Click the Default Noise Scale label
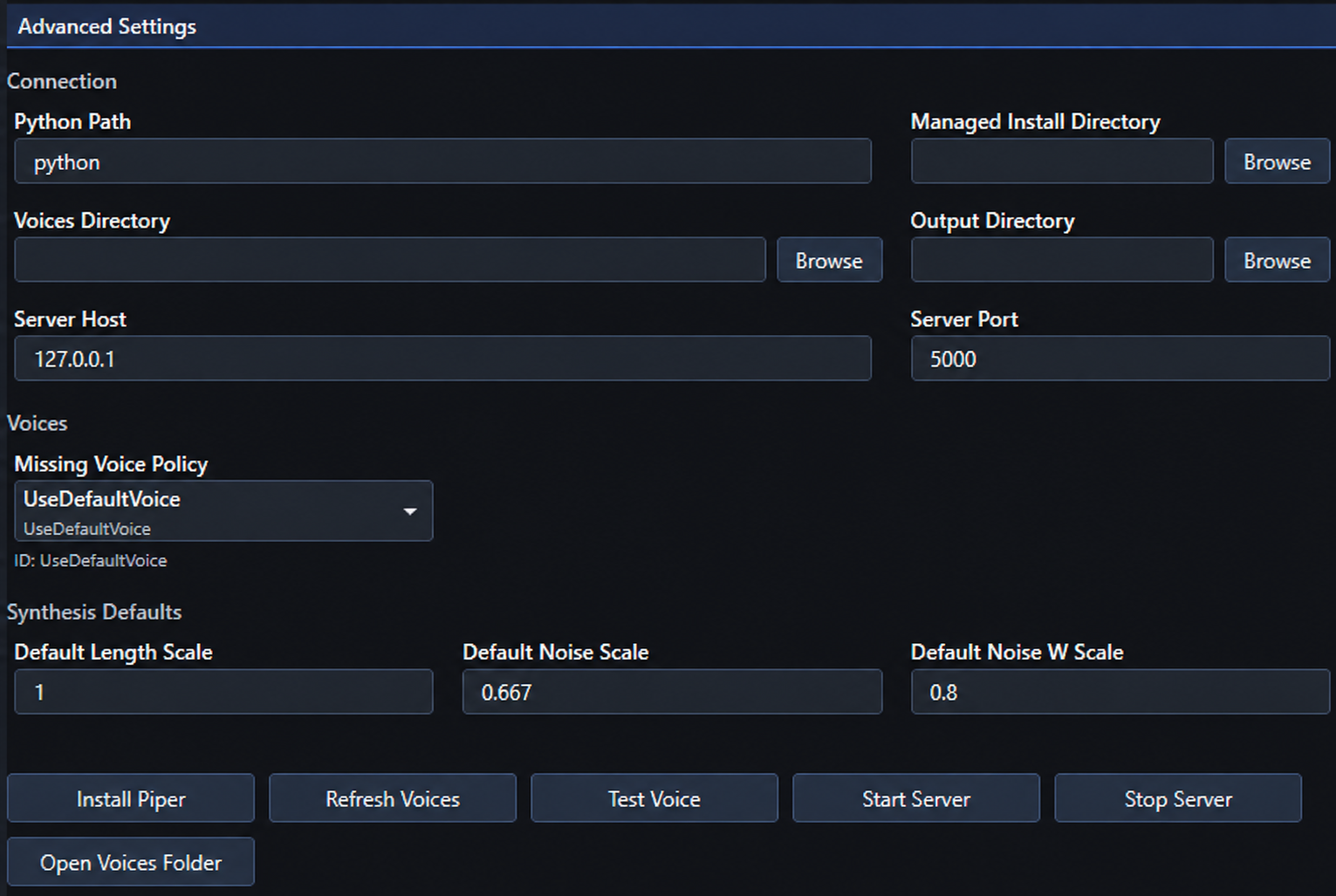The image size is (1336, 896). point(556,652)
